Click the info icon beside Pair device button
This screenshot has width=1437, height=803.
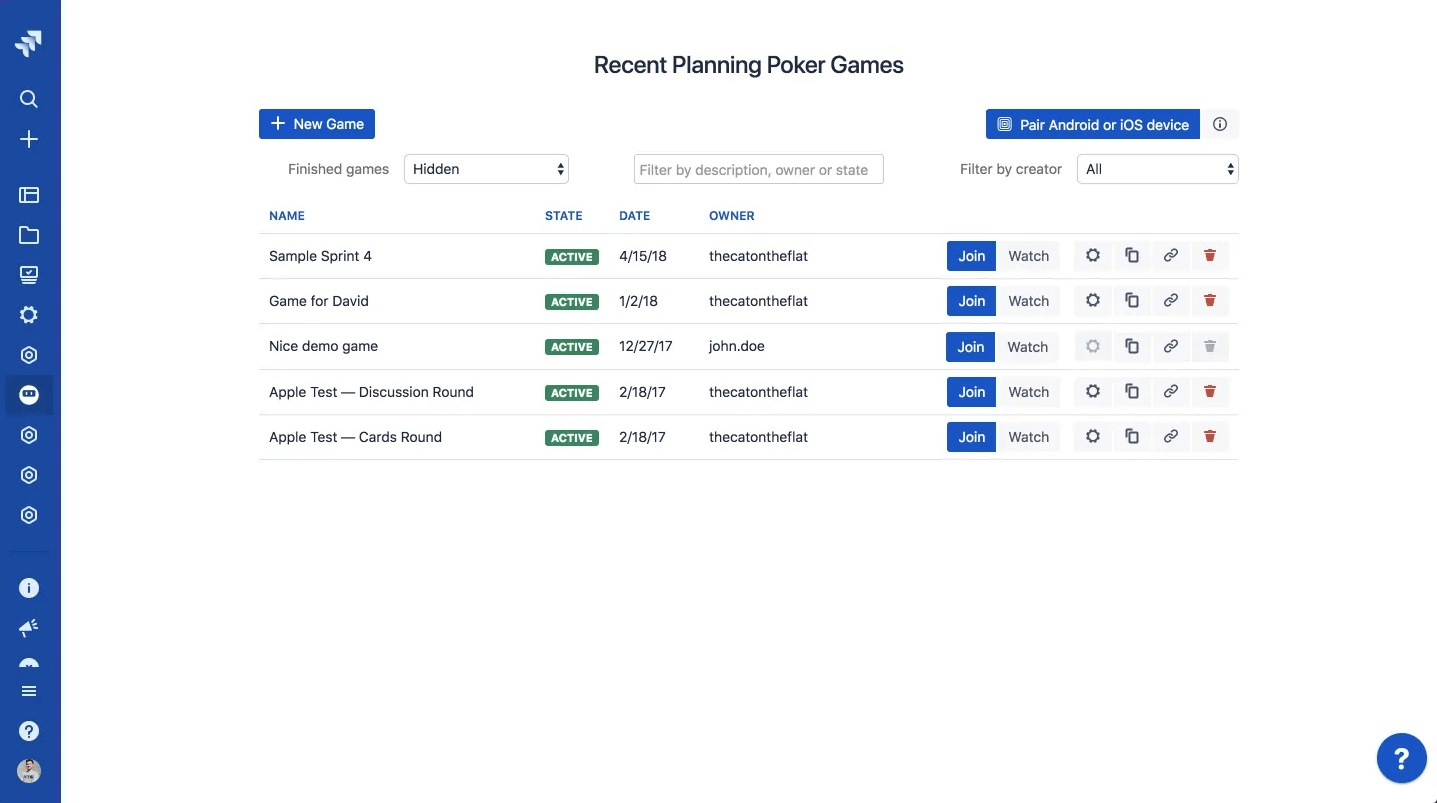coord(1219,124)
